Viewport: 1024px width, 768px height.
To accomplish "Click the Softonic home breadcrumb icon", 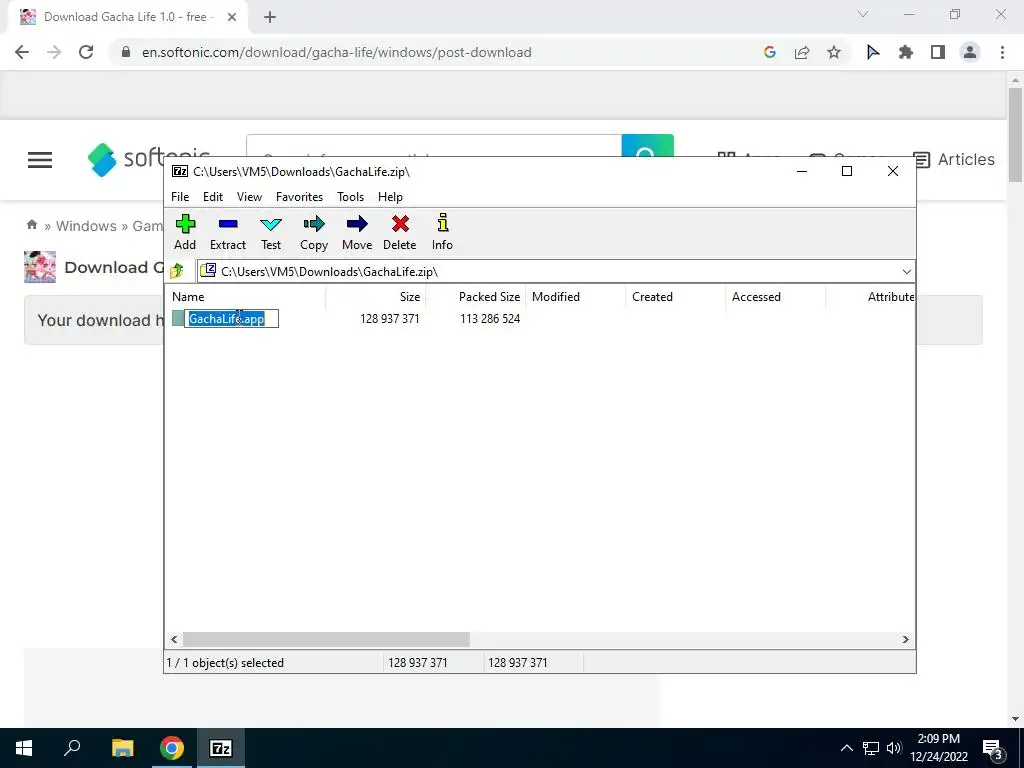I will pyautogui.click(x=31, y=225).
